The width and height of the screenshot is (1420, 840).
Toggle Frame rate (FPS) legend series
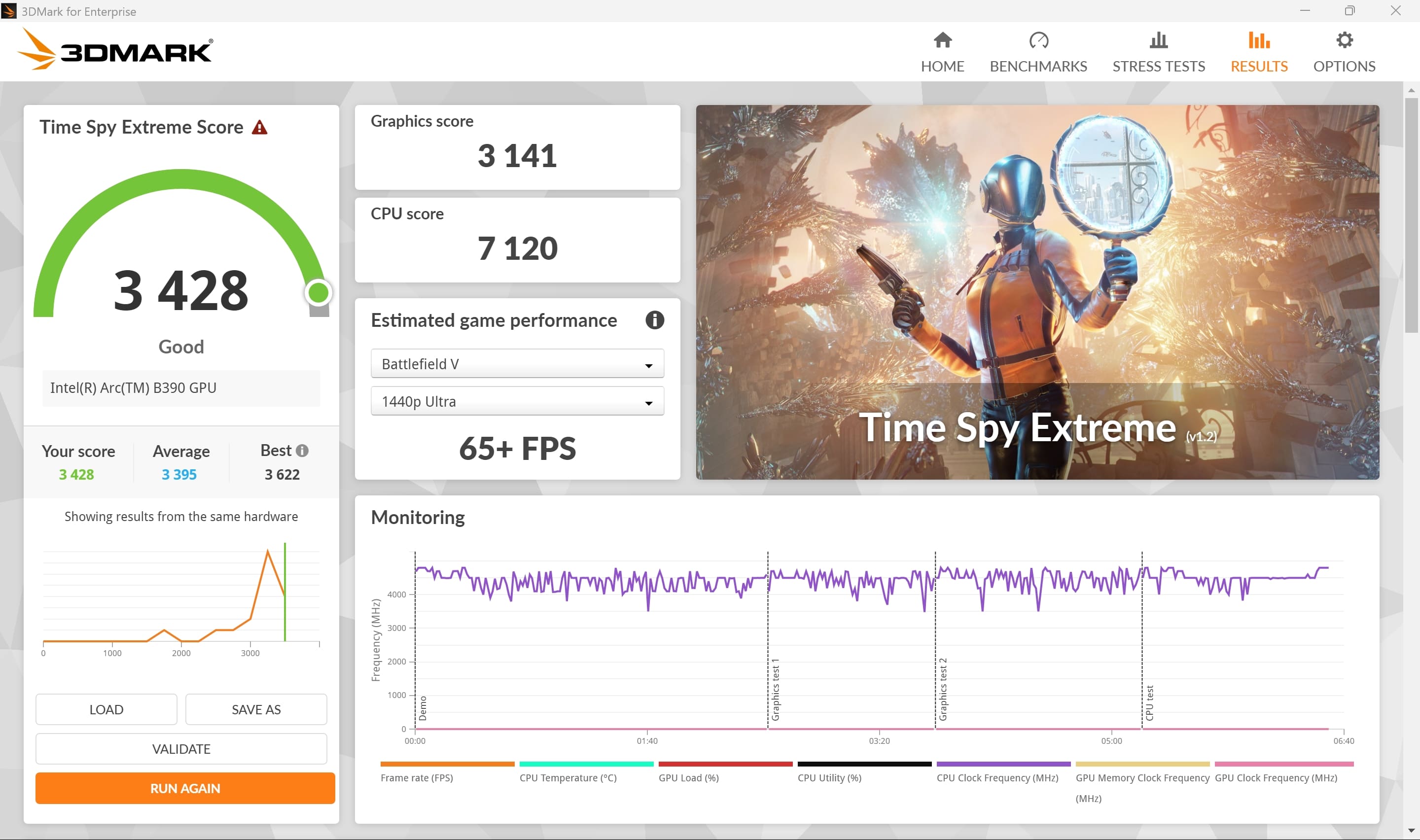point(417,777)
